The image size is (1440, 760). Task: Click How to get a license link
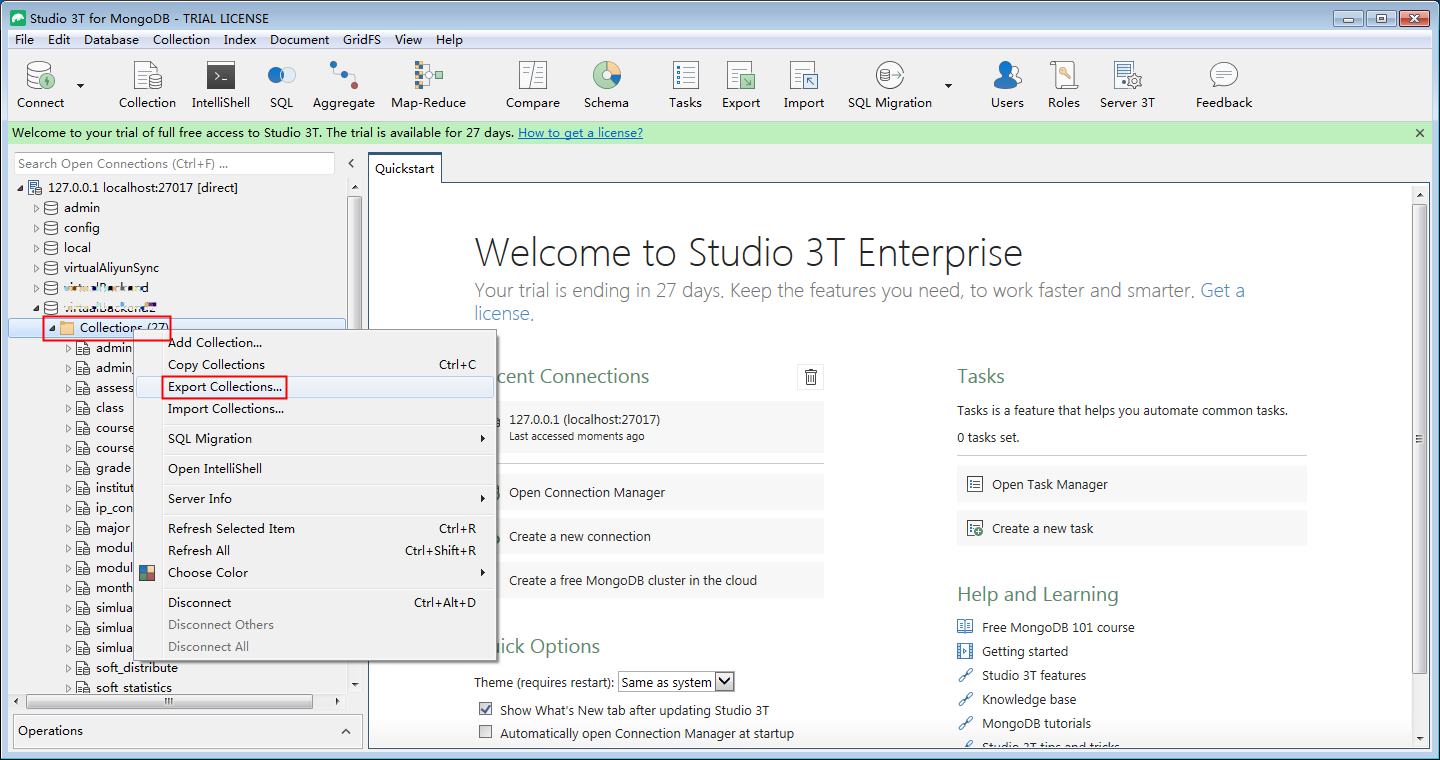click(x=580, y=132)
